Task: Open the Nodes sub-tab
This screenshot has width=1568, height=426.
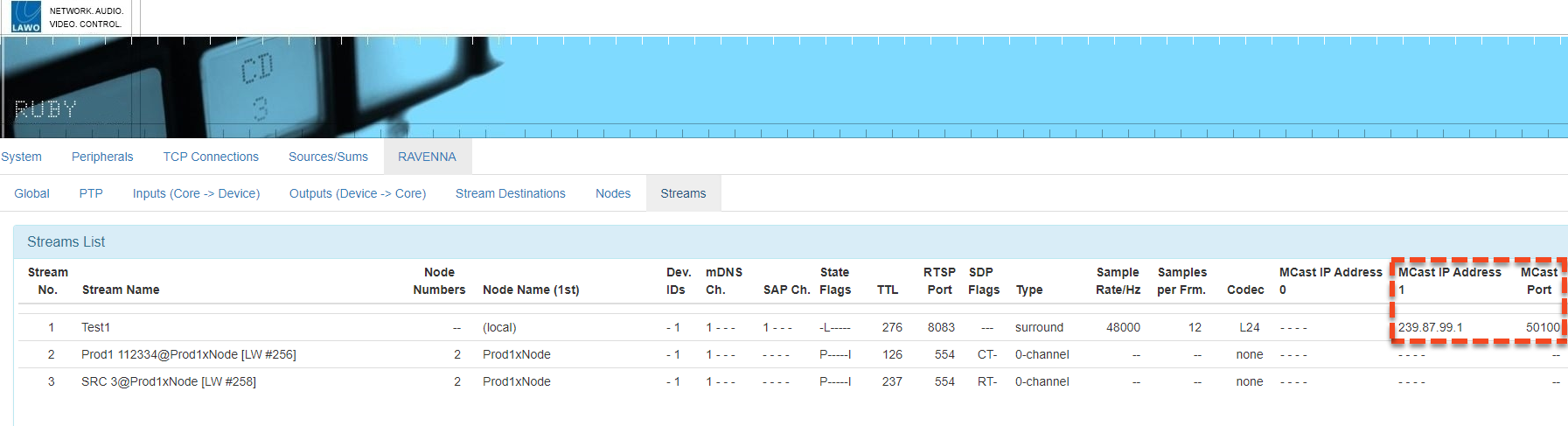Action: tap(613, 193)
